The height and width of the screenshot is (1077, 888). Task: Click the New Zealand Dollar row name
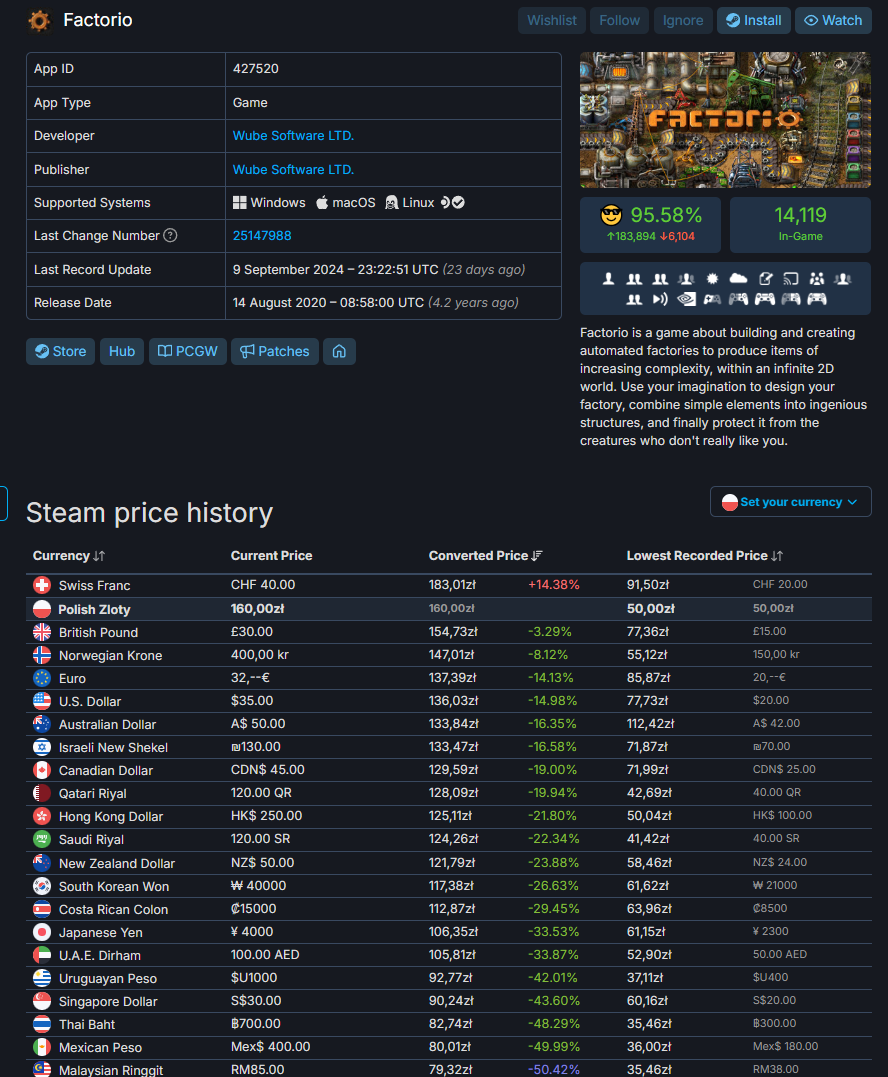117,863
